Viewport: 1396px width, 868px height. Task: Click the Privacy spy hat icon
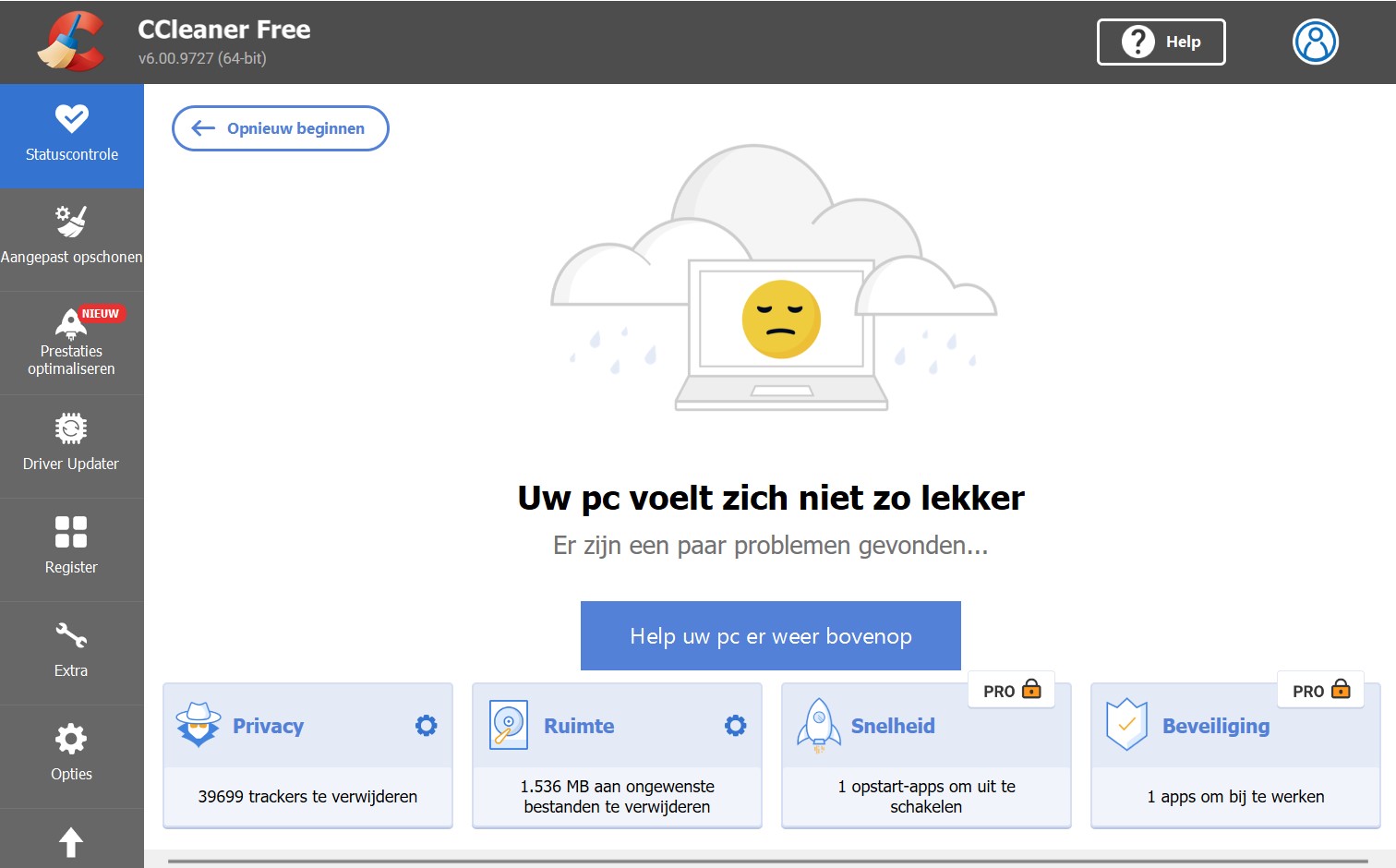199,725
